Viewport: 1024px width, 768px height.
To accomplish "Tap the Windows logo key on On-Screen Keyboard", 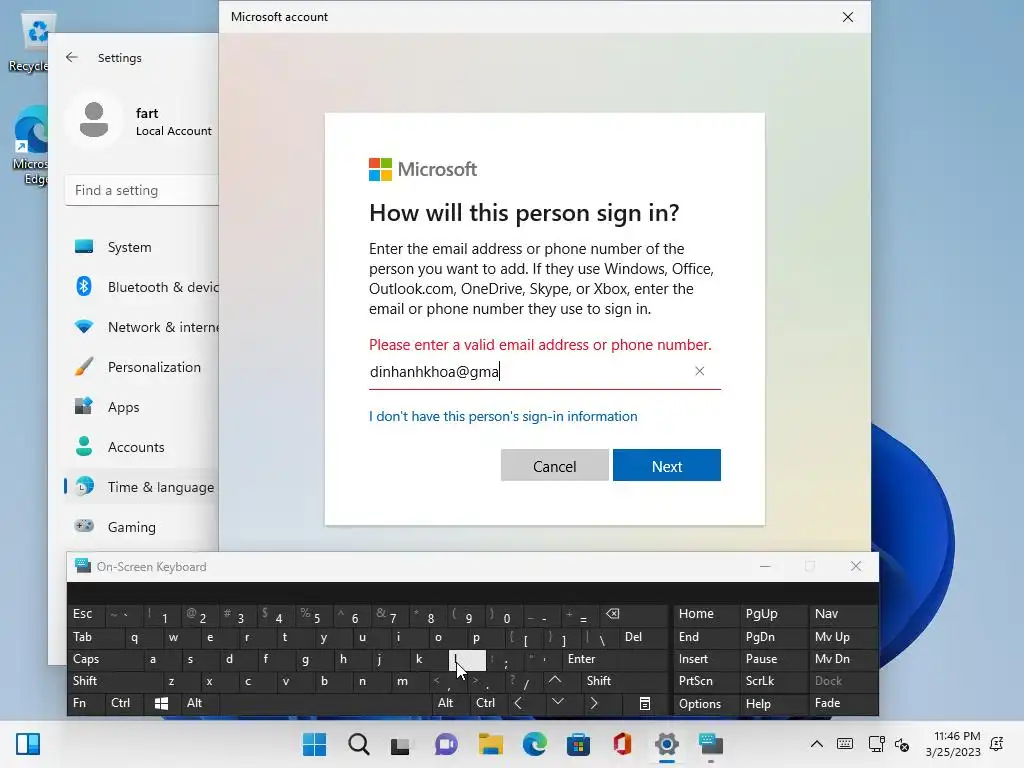I will point(161,703).
